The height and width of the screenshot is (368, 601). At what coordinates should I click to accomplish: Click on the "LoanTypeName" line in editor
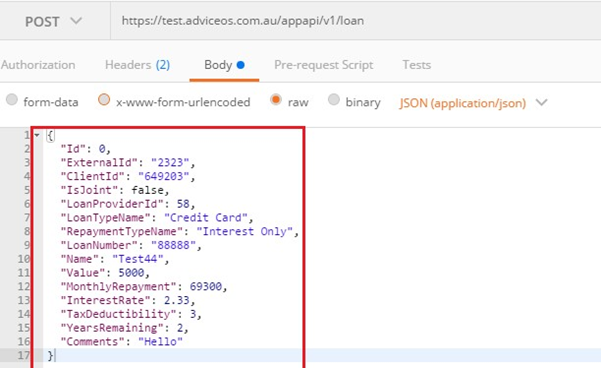(156, 218)
